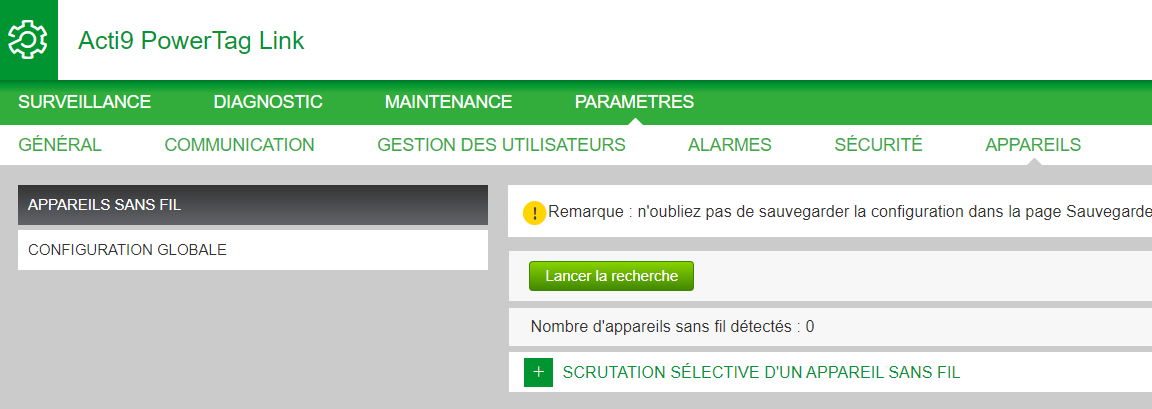This screenshot has height=409, width=1152.
Task: Open the Communication sub-tab
Action: pos(240,145)
